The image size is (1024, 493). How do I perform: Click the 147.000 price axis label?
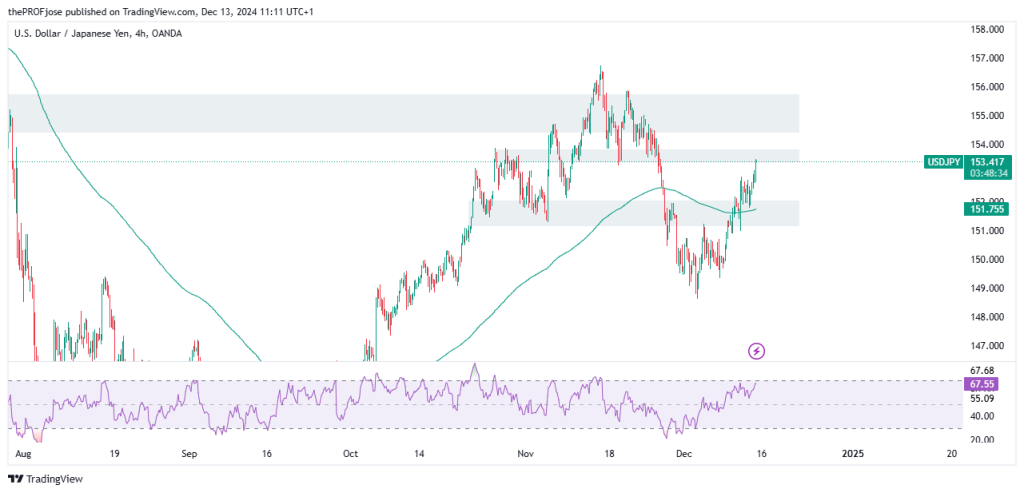point(987,345)
